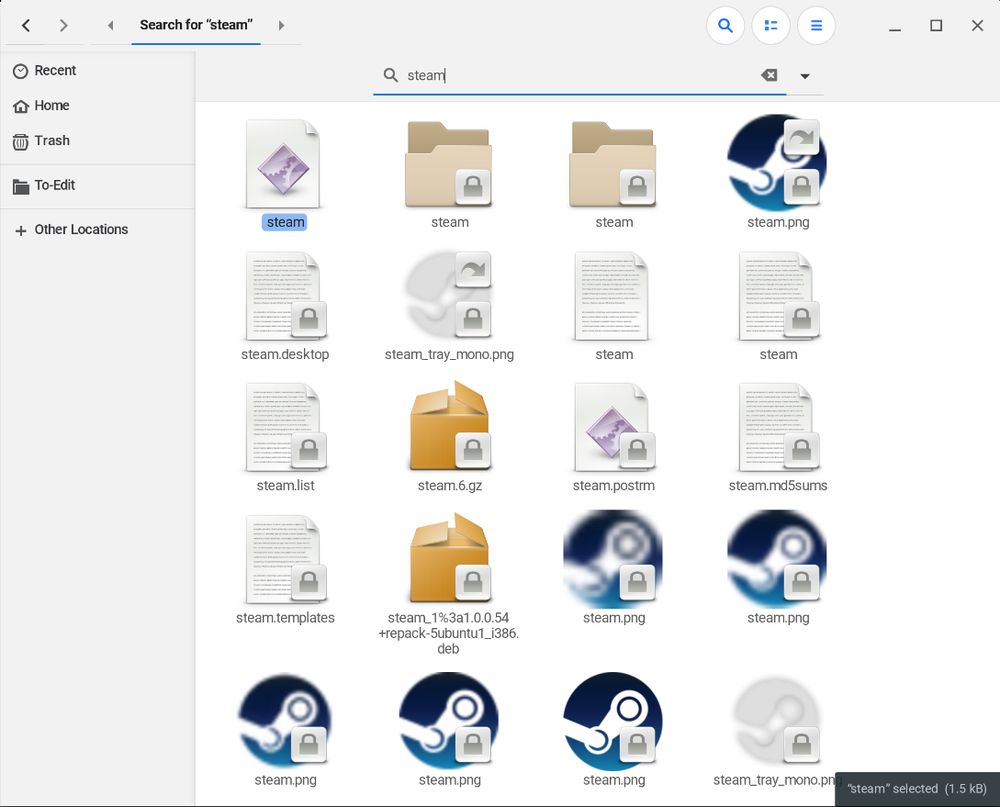
Task: Open Recent in the sidebar
Action: tap(55, 71)
